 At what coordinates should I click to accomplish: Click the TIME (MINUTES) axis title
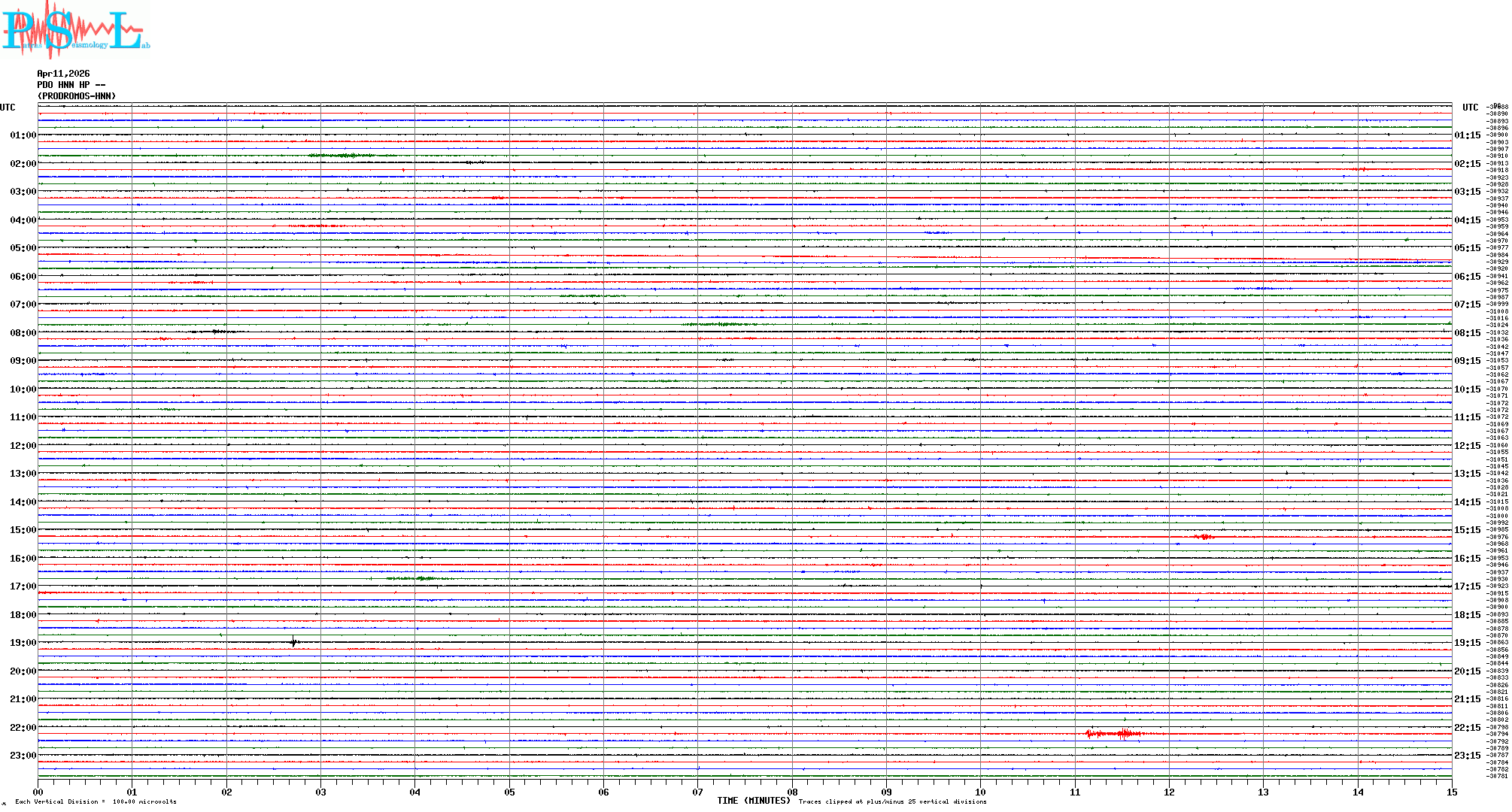[753, 801]
